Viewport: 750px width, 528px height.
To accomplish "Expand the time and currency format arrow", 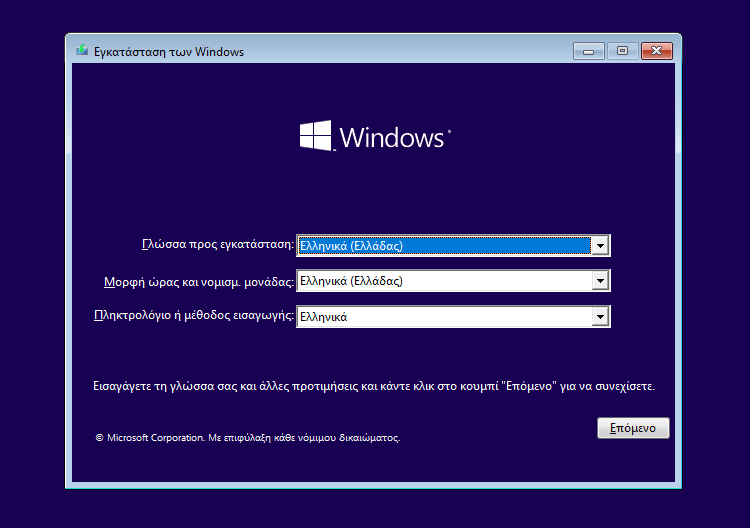I will tap(600, 281).
